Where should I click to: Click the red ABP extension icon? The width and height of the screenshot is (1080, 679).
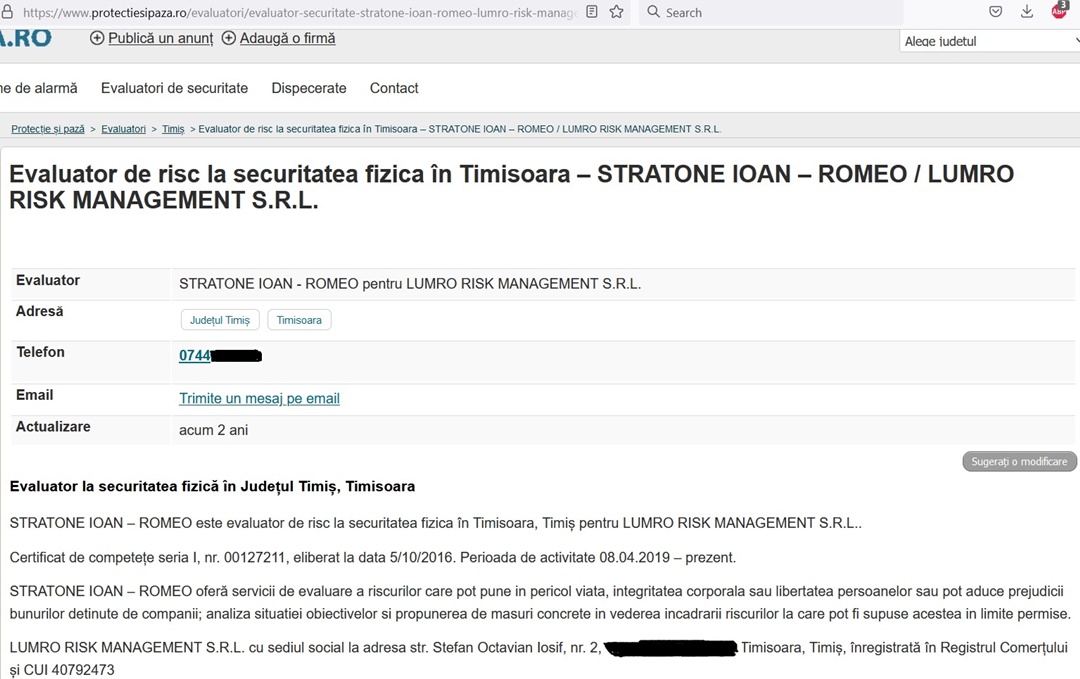click(x=1060, y=10)
